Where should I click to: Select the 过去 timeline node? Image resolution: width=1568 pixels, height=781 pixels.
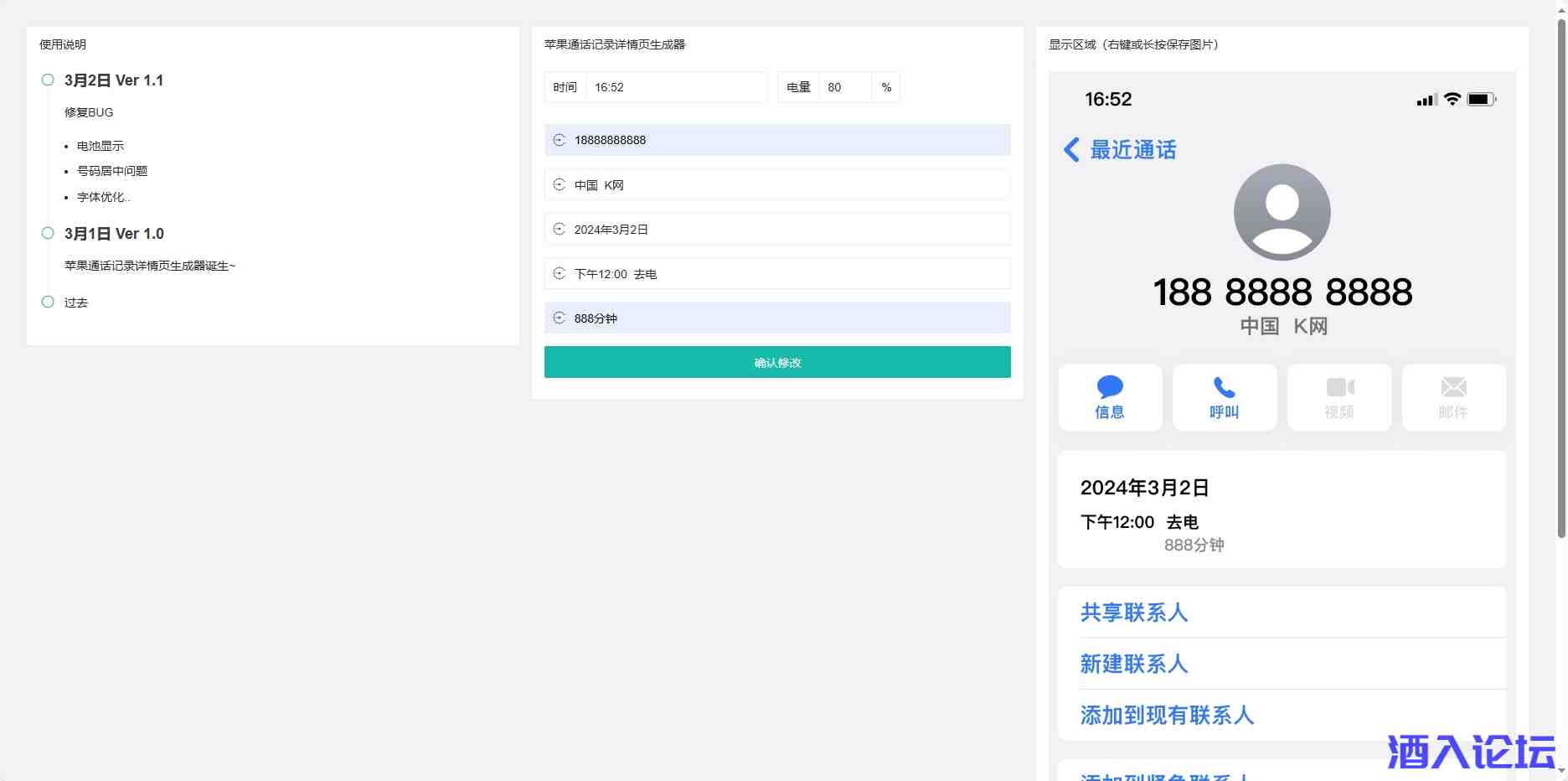pyautogui.click(x=48, y=302)
